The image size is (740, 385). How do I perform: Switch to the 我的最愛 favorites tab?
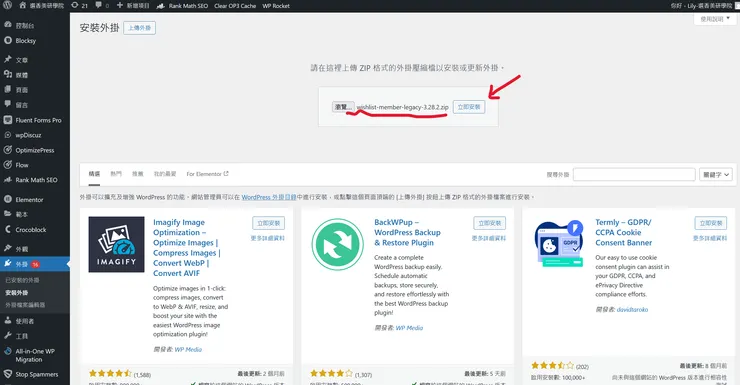[x=165, y=174]
